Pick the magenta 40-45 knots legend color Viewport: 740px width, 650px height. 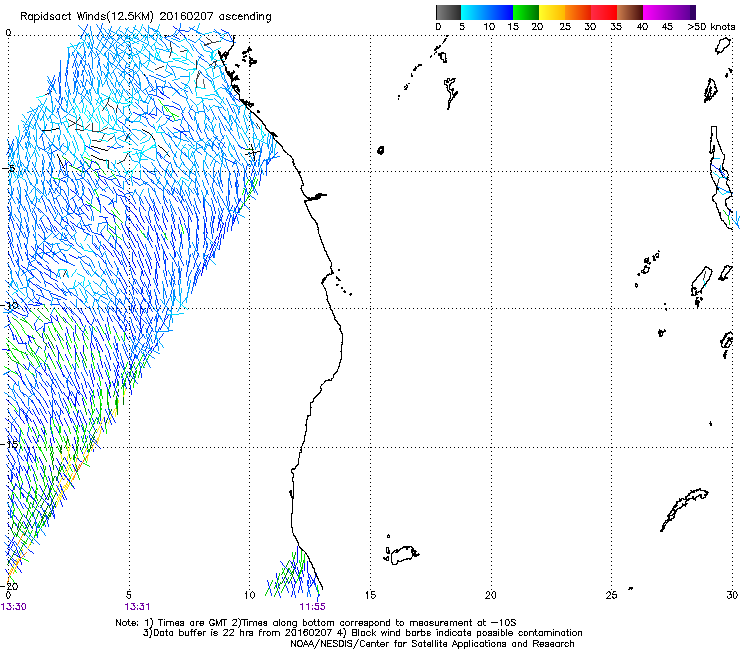pyautogui.click(x=656, y=12)
